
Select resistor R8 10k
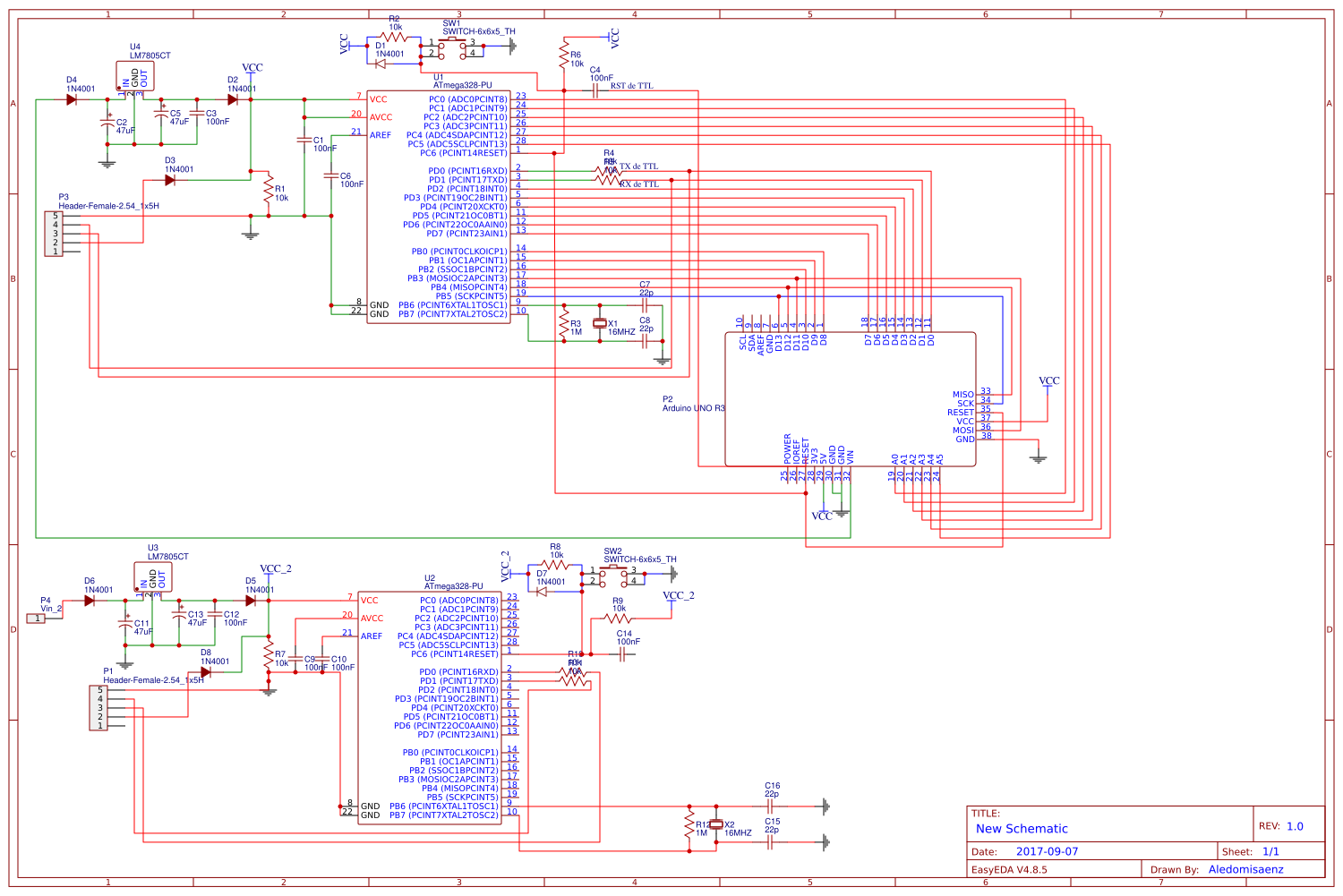[x=555, y=565]
